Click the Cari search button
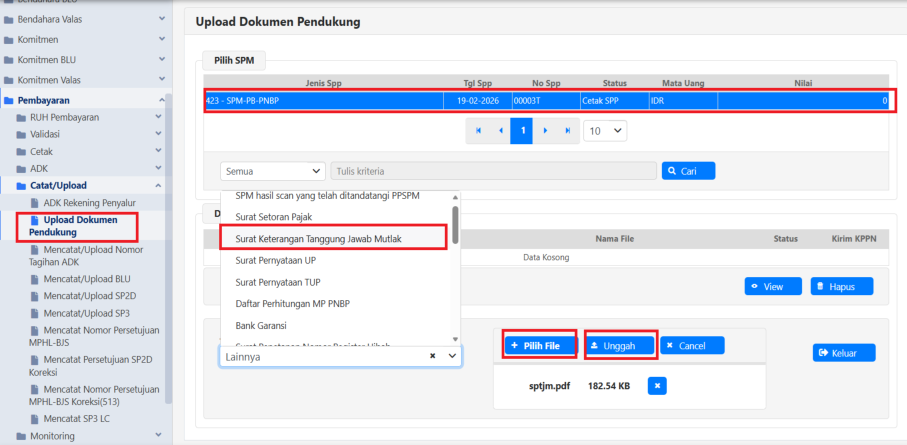This screenshot has height=445, width=907. click(x=688, y=172)
